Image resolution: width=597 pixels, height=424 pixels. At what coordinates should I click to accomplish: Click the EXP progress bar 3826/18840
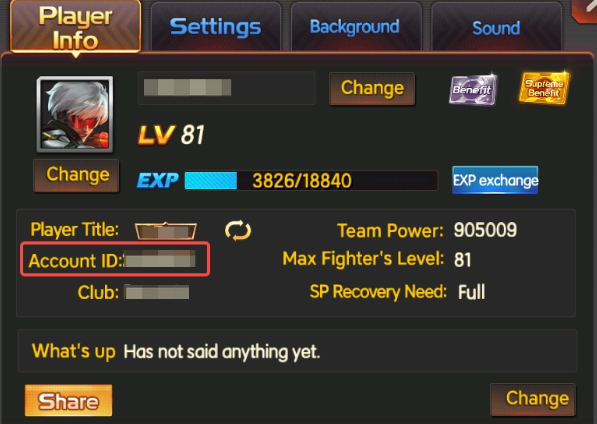coord(311,180)
